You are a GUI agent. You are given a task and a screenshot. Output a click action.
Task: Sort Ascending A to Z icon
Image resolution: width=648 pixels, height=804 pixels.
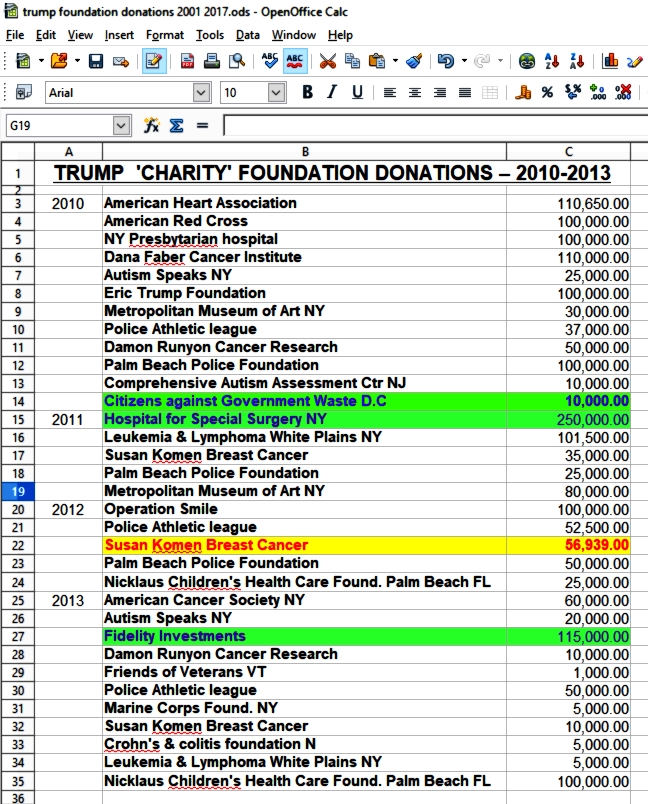click(552, 62)
